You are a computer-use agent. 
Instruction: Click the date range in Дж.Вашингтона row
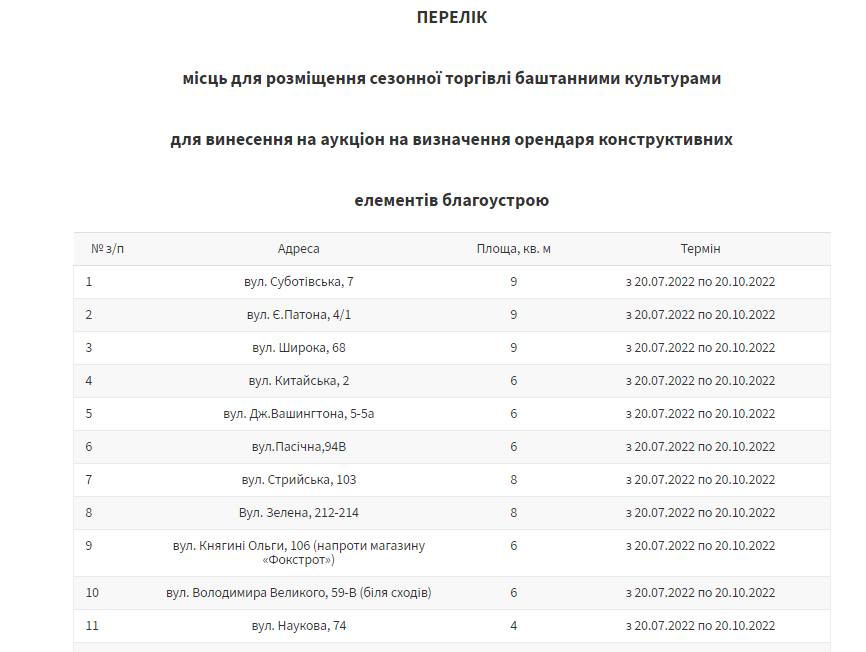700,414
